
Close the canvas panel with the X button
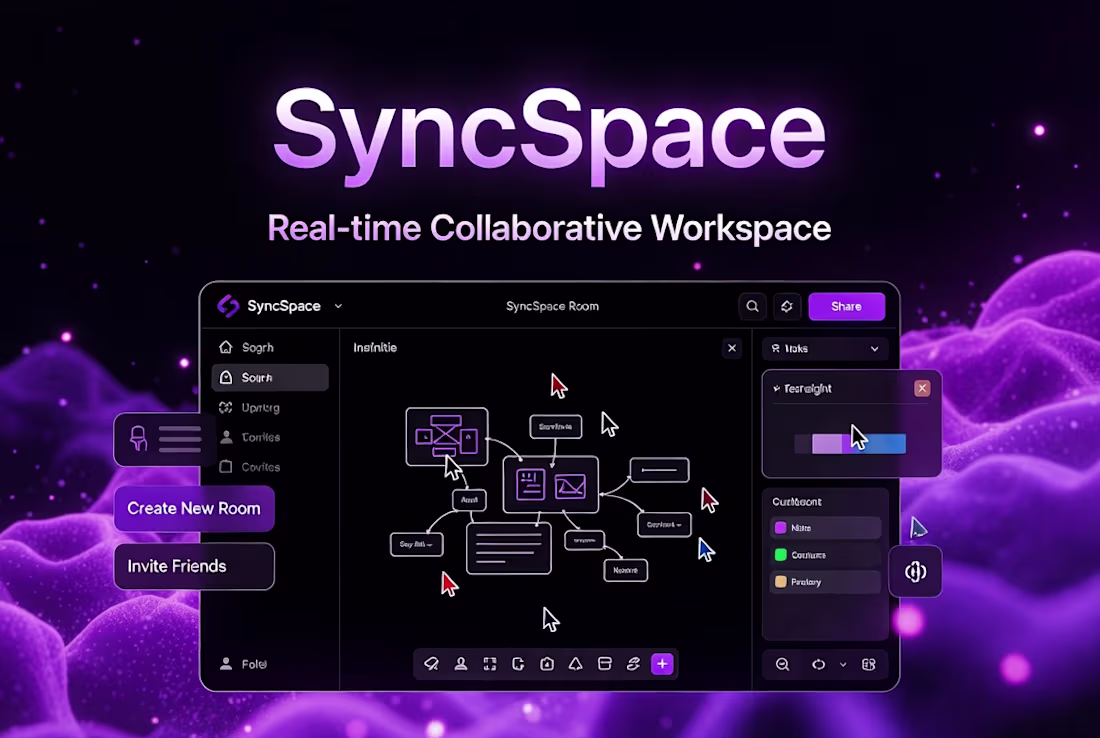point(732,348)
